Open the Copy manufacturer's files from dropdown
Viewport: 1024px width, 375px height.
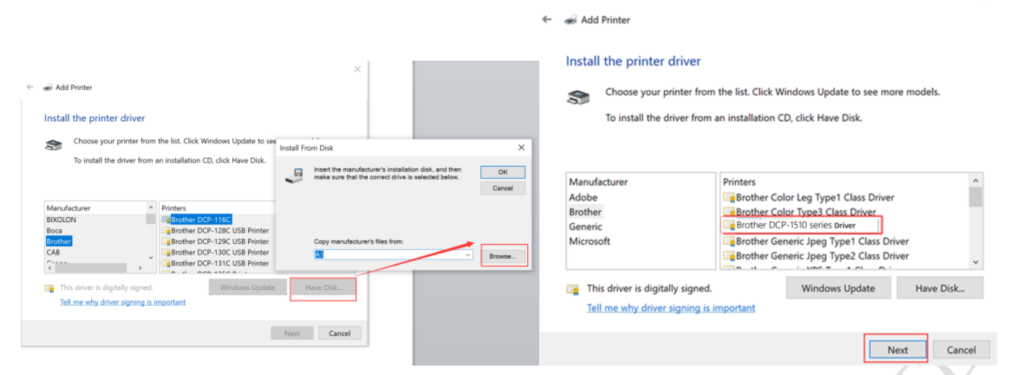pos(468,254)
